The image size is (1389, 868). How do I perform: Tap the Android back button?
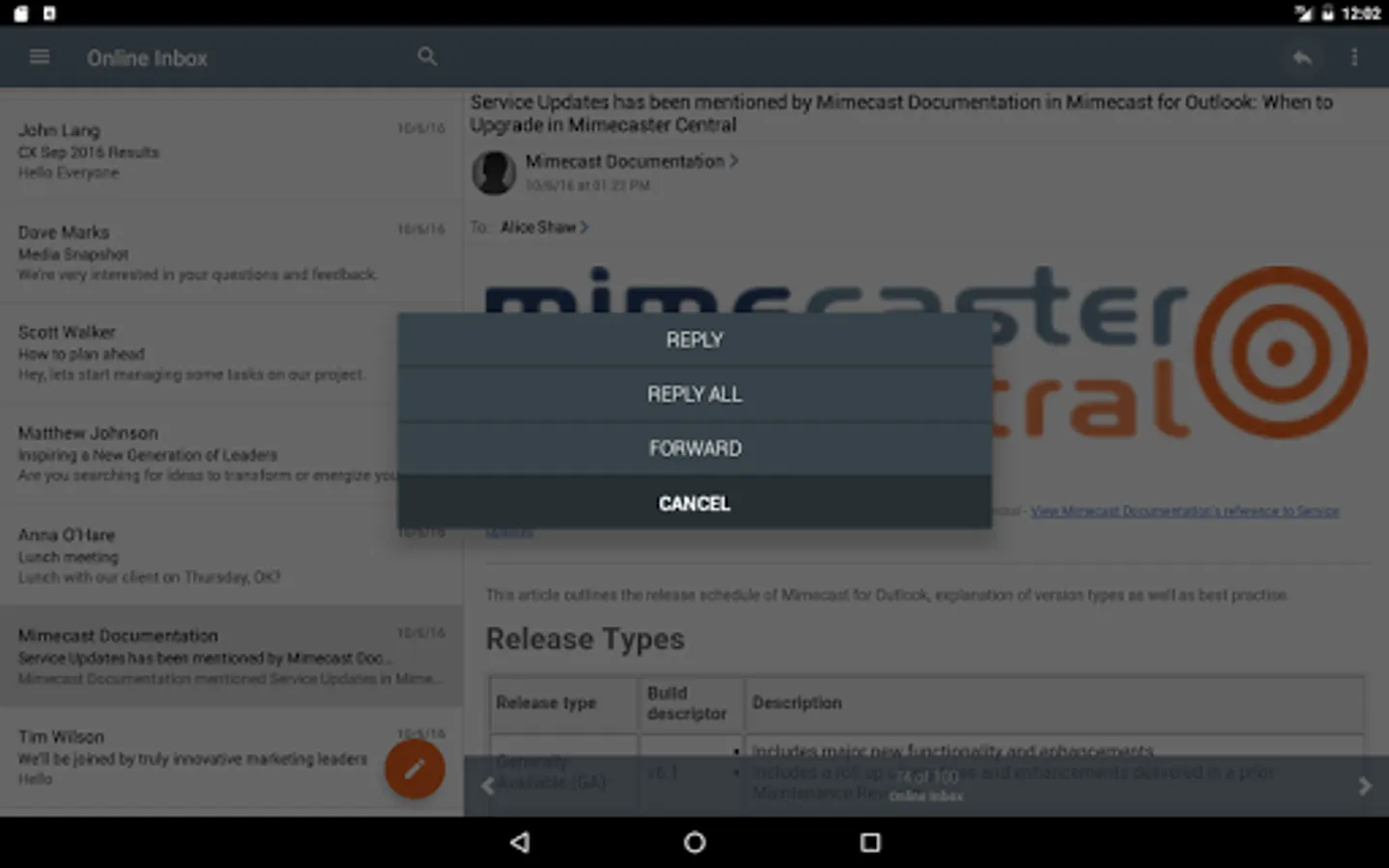[x=520, y=843]
